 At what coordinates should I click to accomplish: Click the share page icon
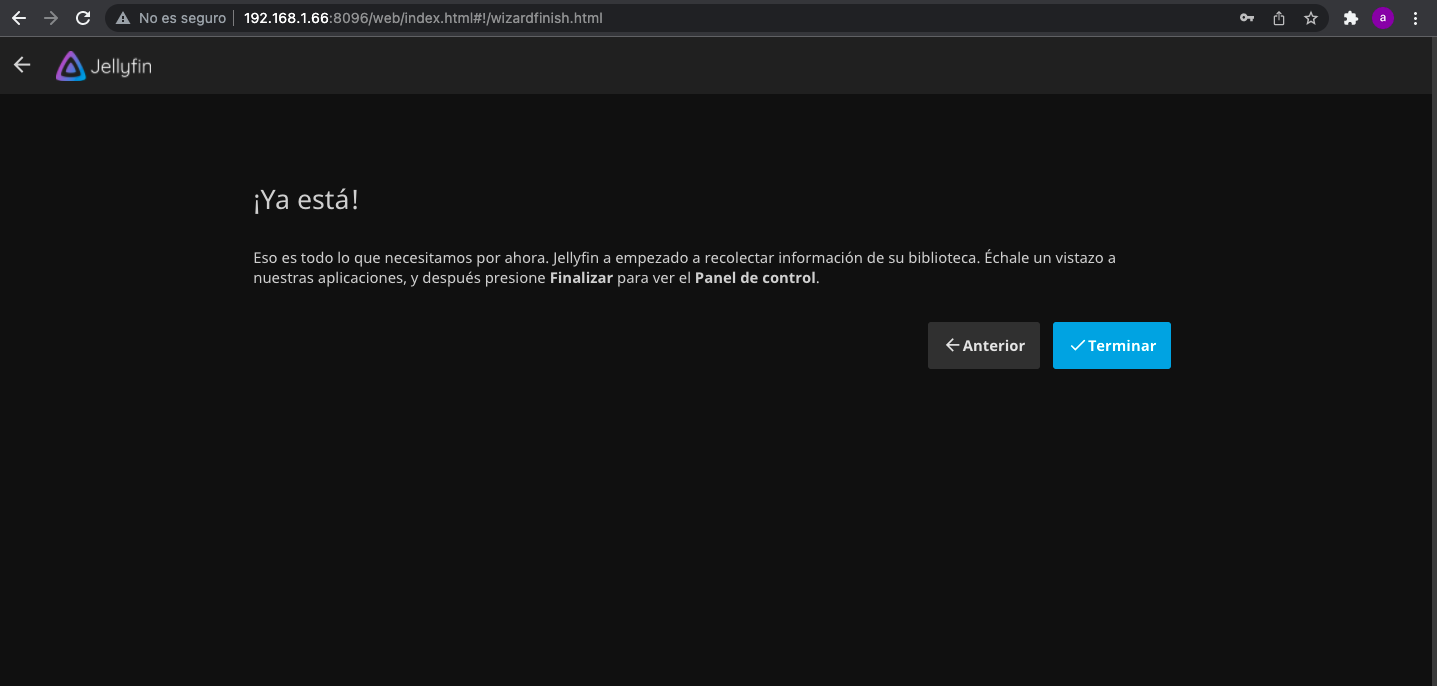[x=1279, y=18]
